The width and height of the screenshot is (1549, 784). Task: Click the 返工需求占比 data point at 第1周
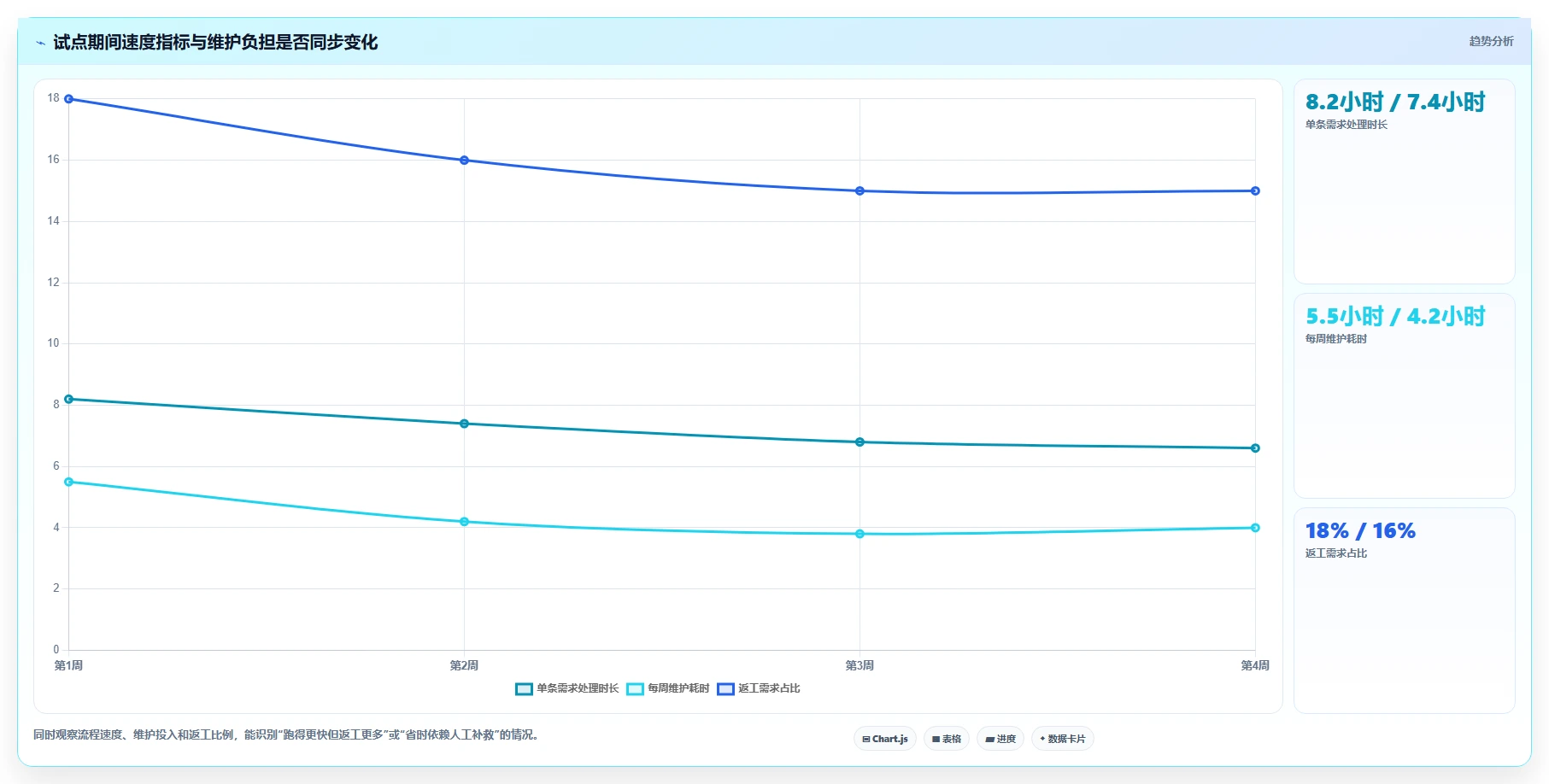[x=69, y=99]
